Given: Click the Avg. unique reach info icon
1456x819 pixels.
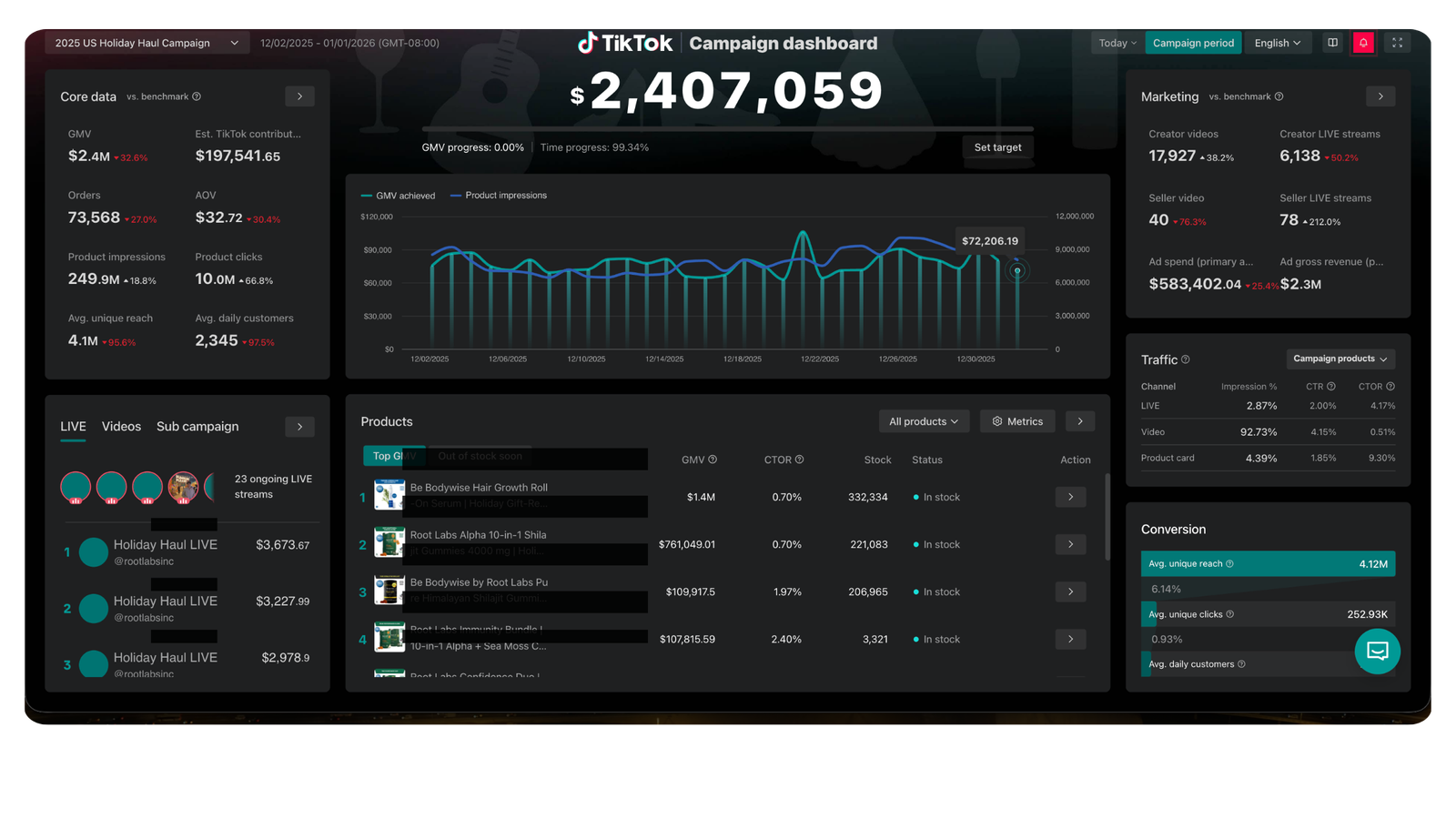Looking at the screenshot, I should [x=1229, y=564].
